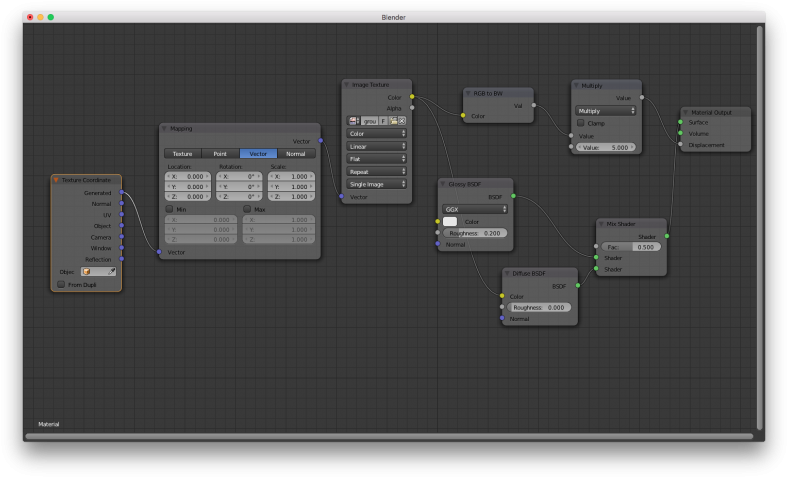Unlink the image with the X icon

(402, 120)
